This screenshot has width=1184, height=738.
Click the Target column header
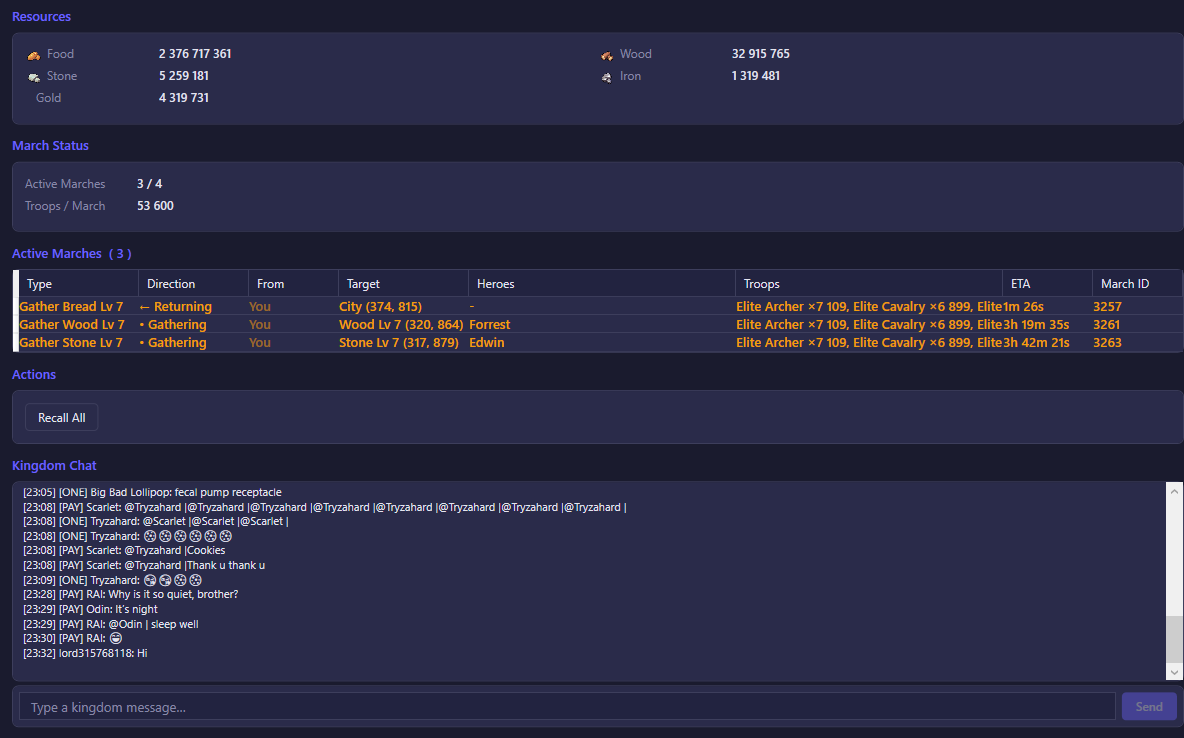[403, 284]
